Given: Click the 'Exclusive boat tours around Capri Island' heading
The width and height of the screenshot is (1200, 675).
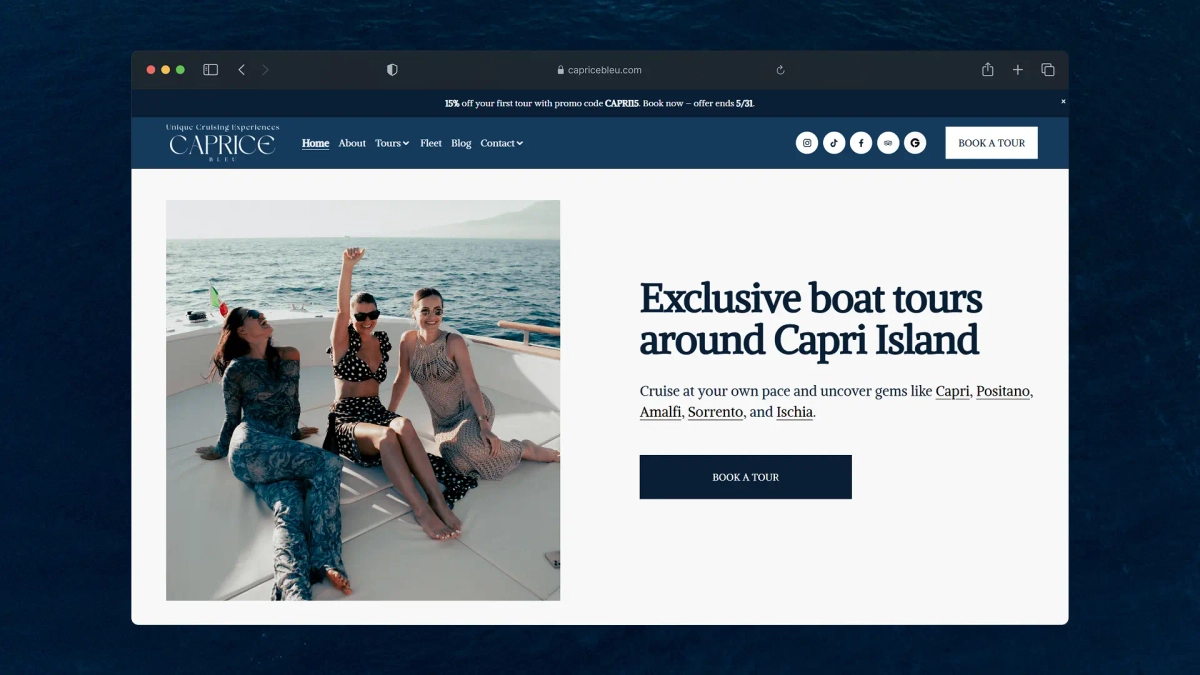Looking at the screenshot, I should click(x=811, y=319).
